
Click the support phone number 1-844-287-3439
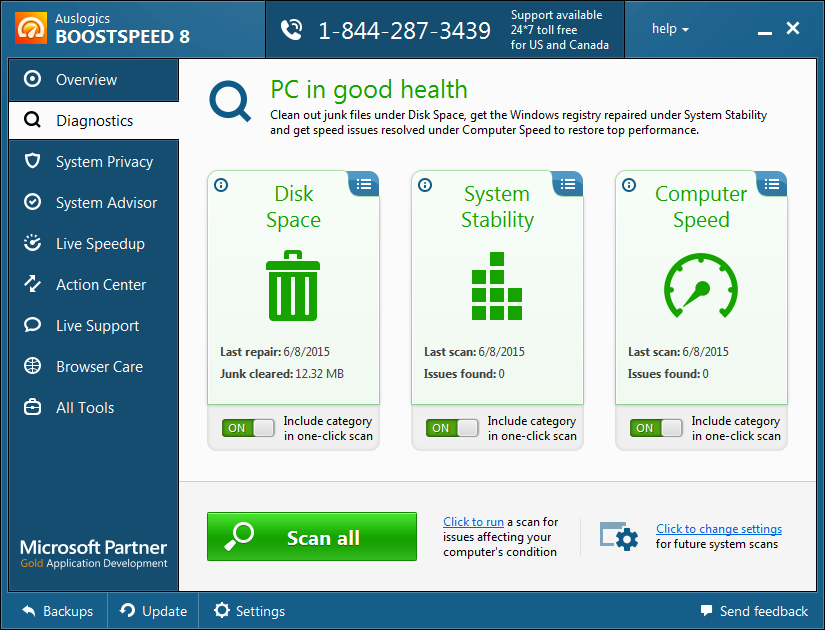405,31
